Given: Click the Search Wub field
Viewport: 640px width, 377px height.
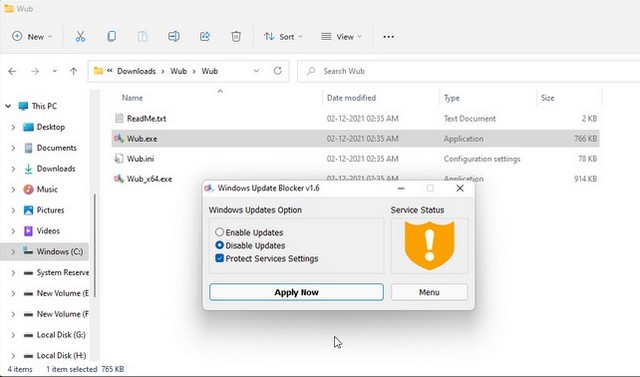Looking at the screenshot, I should coord(469,71).
